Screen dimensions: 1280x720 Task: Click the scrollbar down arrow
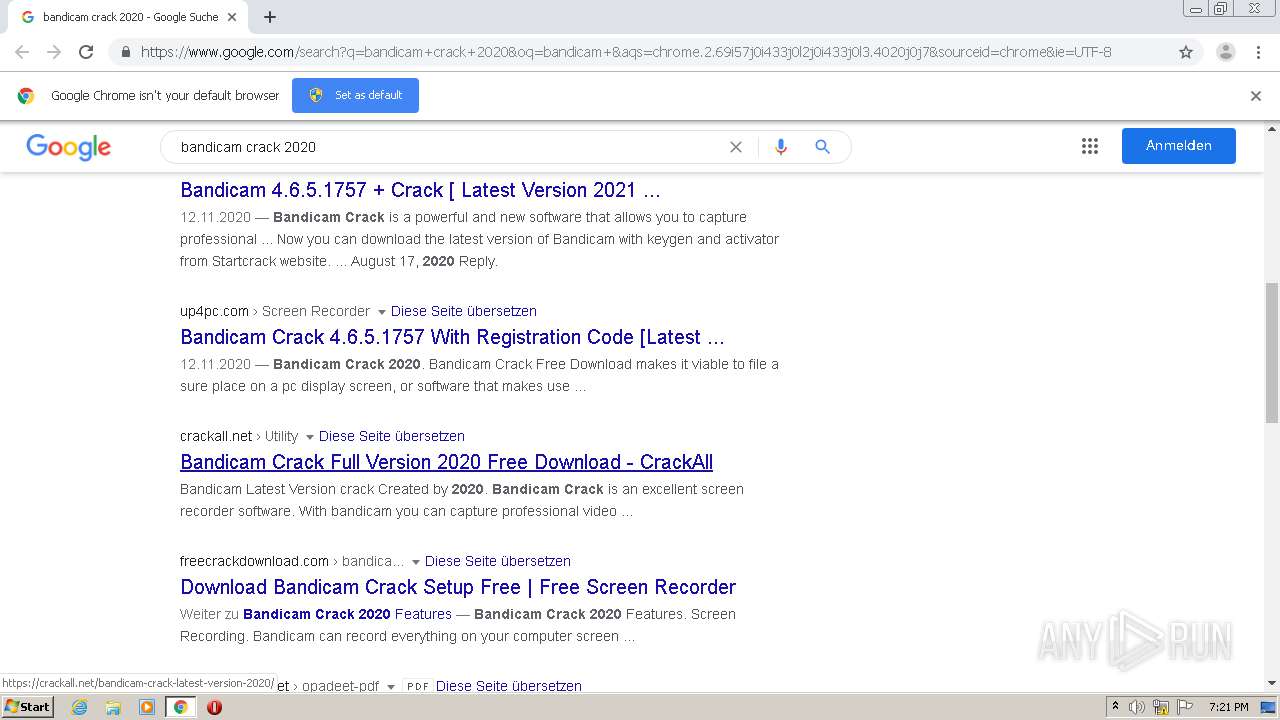tap(1272, 684)
